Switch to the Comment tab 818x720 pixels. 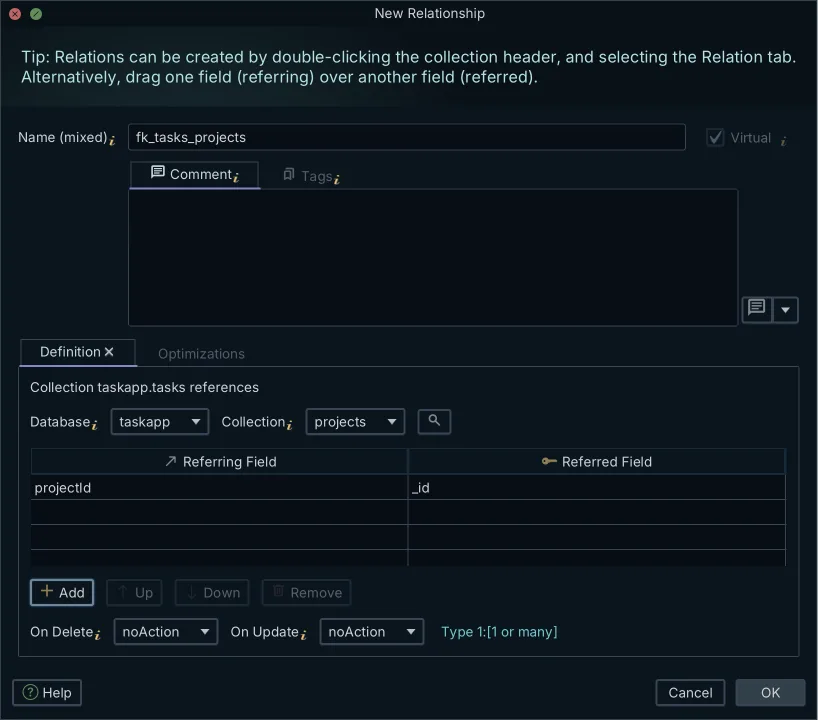[195, 175]
